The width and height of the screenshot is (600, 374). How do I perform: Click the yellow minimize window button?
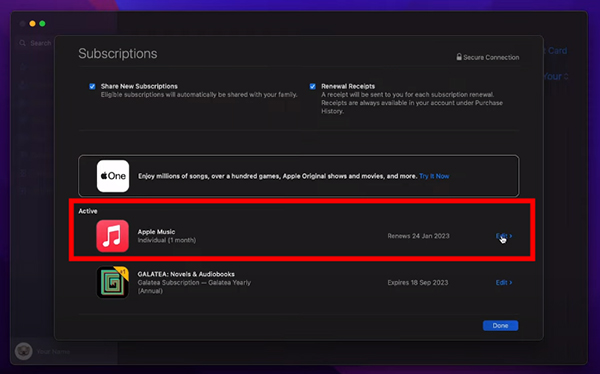tap(33, 24)
